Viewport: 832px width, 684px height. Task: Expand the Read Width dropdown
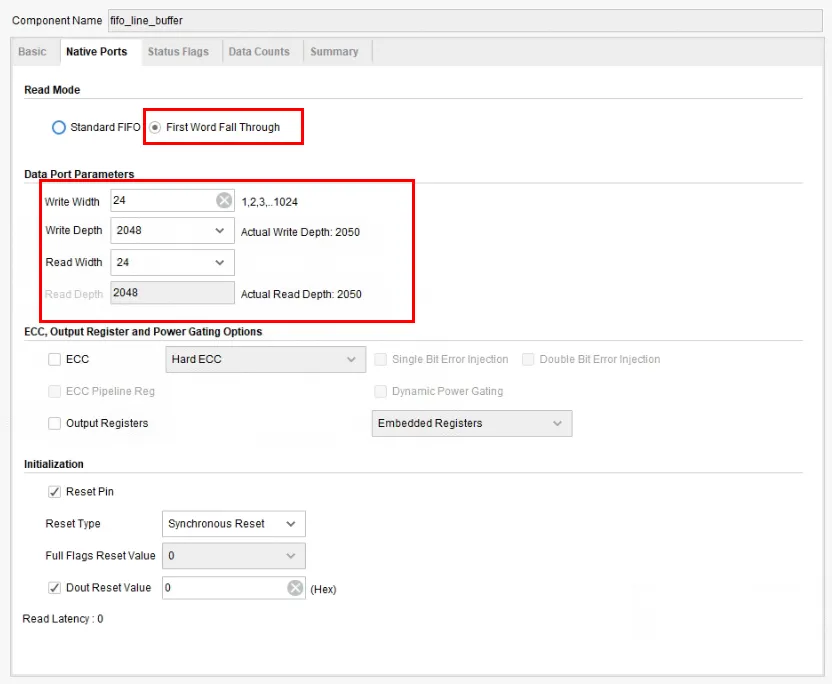(x=172, y=263)
